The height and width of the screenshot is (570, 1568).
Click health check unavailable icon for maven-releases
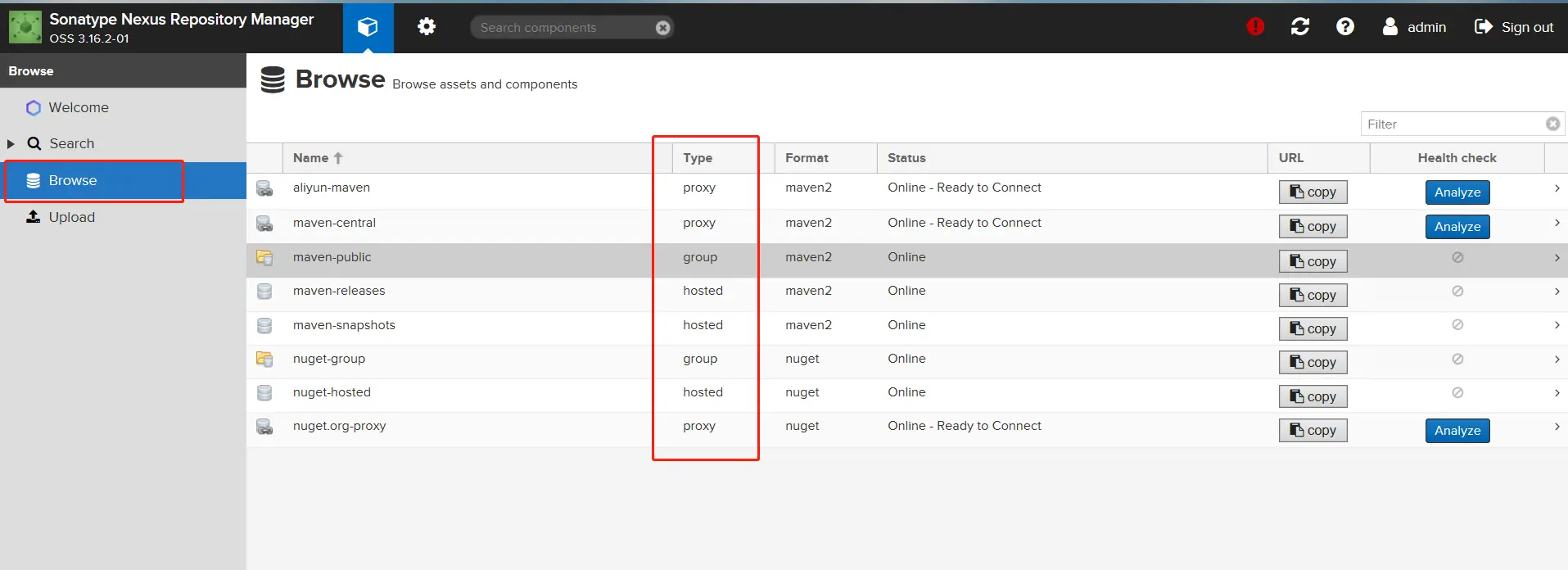(x=1457, y=291)
